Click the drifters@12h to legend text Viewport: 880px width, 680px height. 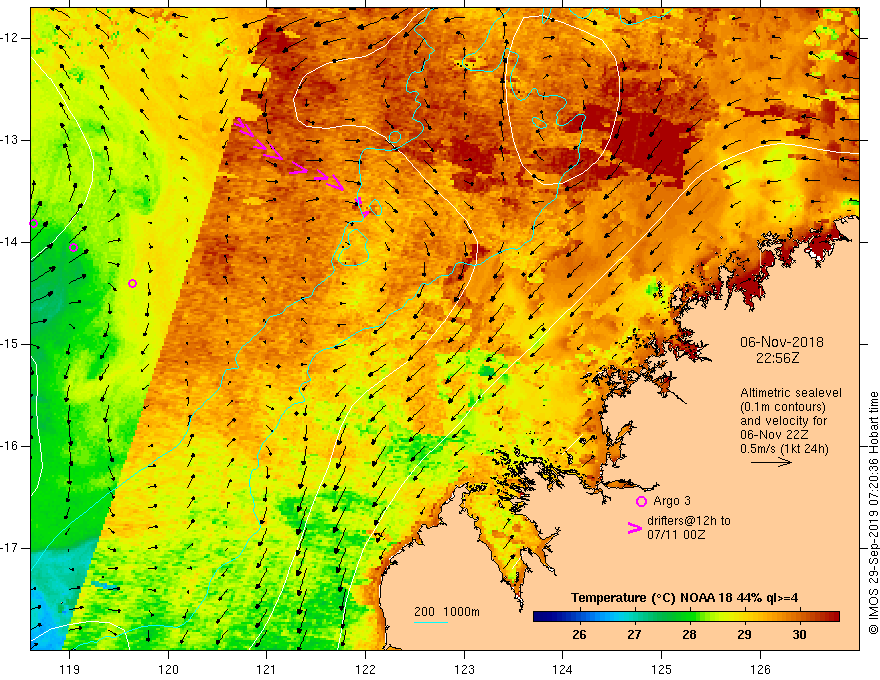pos(689,521)
